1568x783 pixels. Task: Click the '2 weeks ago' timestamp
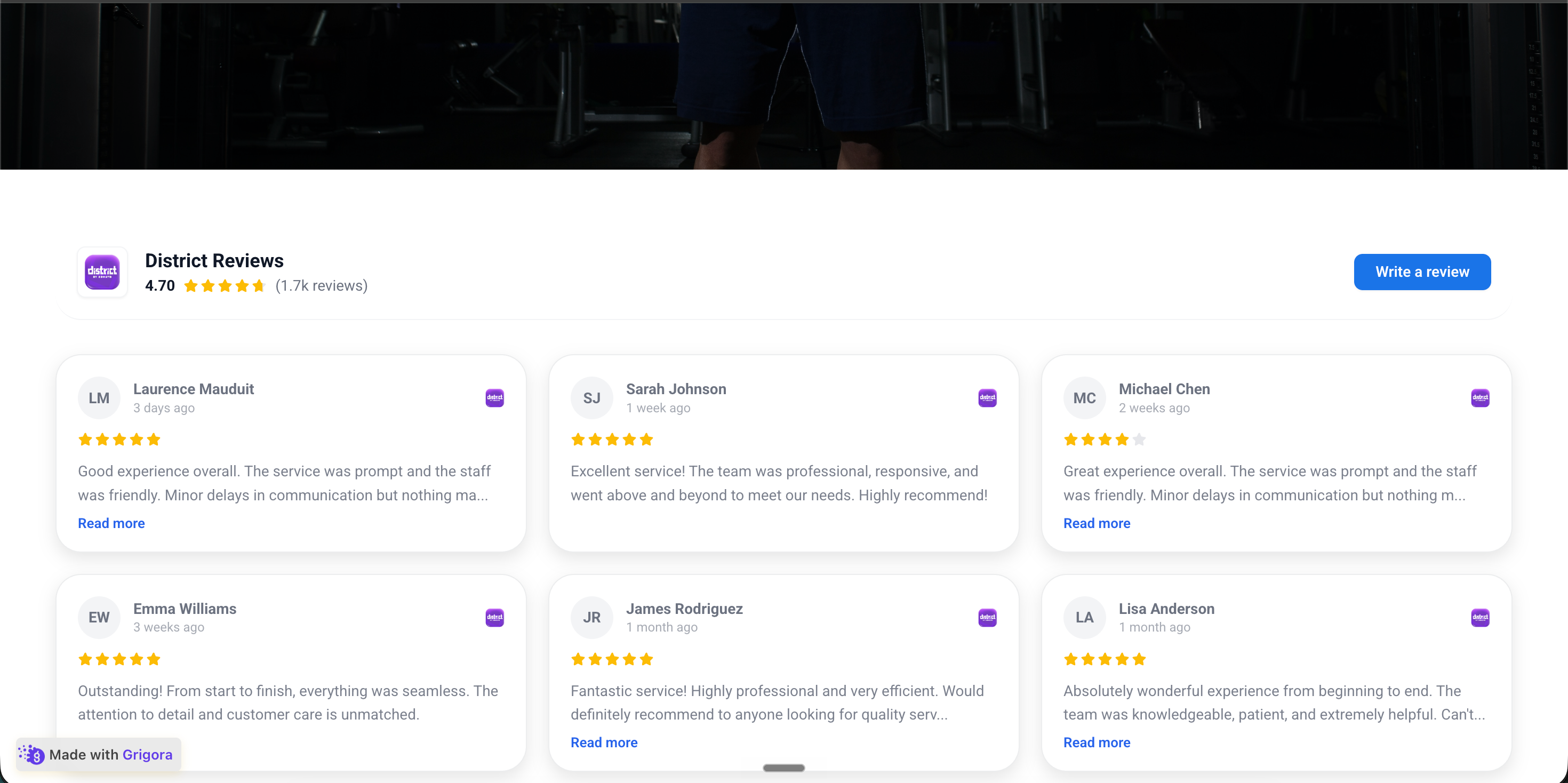tap(1154, 408)
